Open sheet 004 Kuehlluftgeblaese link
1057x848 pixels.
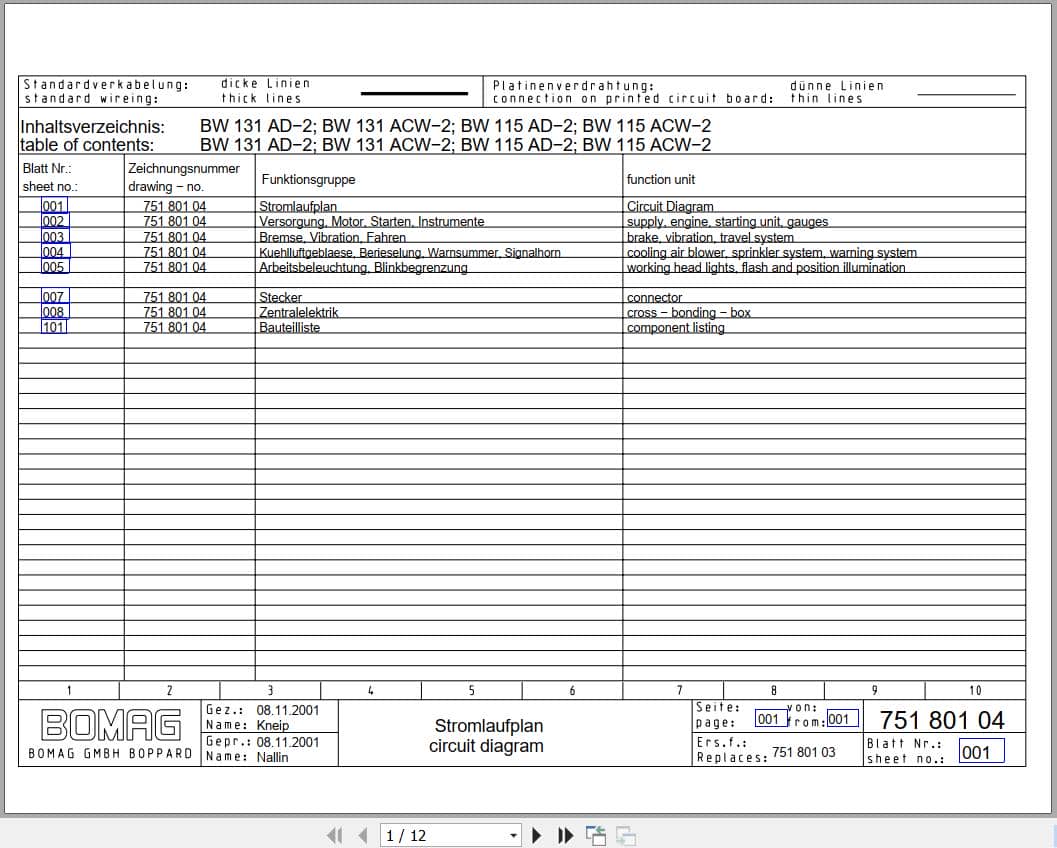tap(53, 251)
